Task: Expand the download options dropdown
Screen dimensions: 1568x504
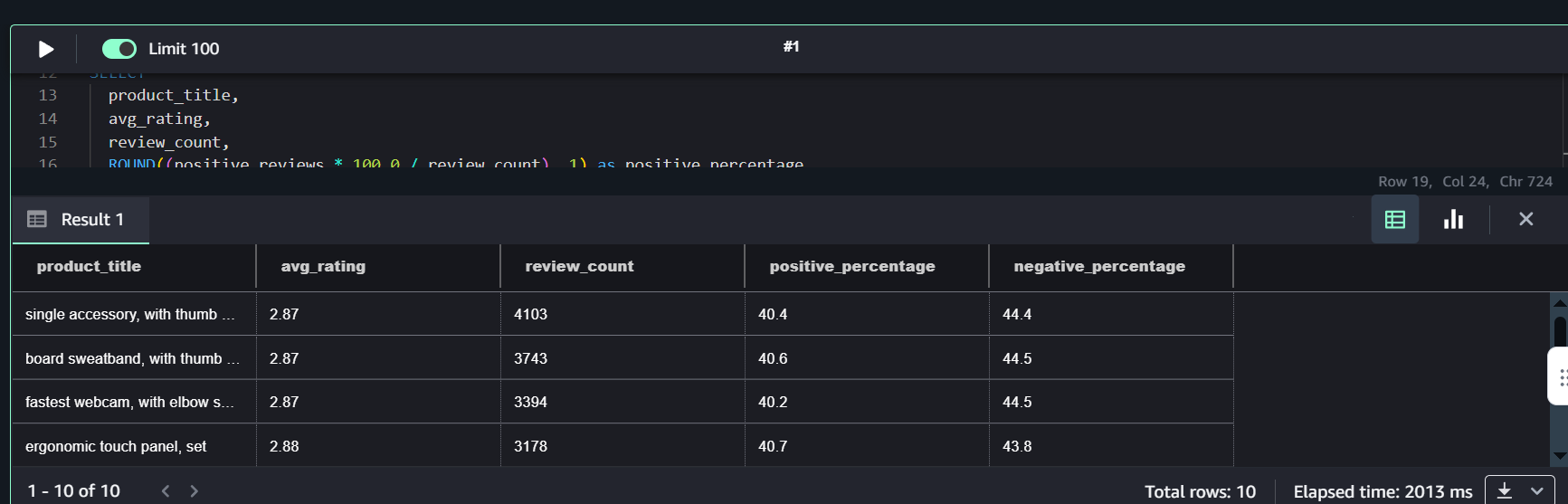Action: [1537, 490]
